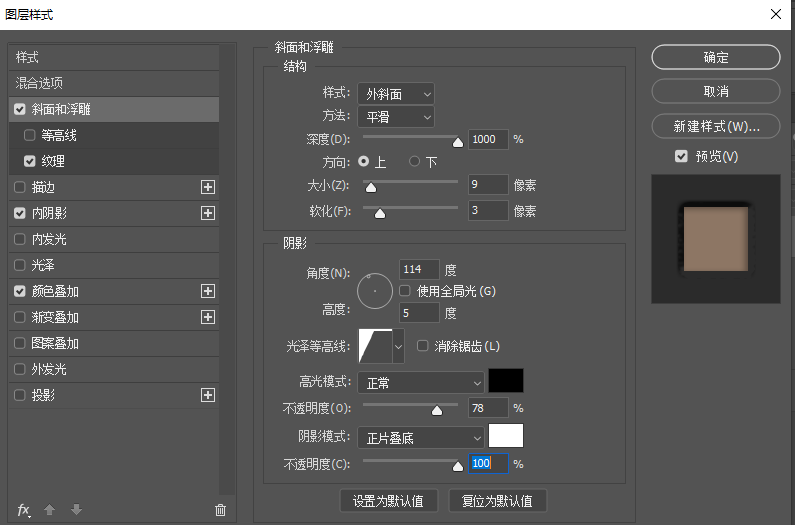
Task: Move effect up with up-arrow icon
Action: point(49,509)
